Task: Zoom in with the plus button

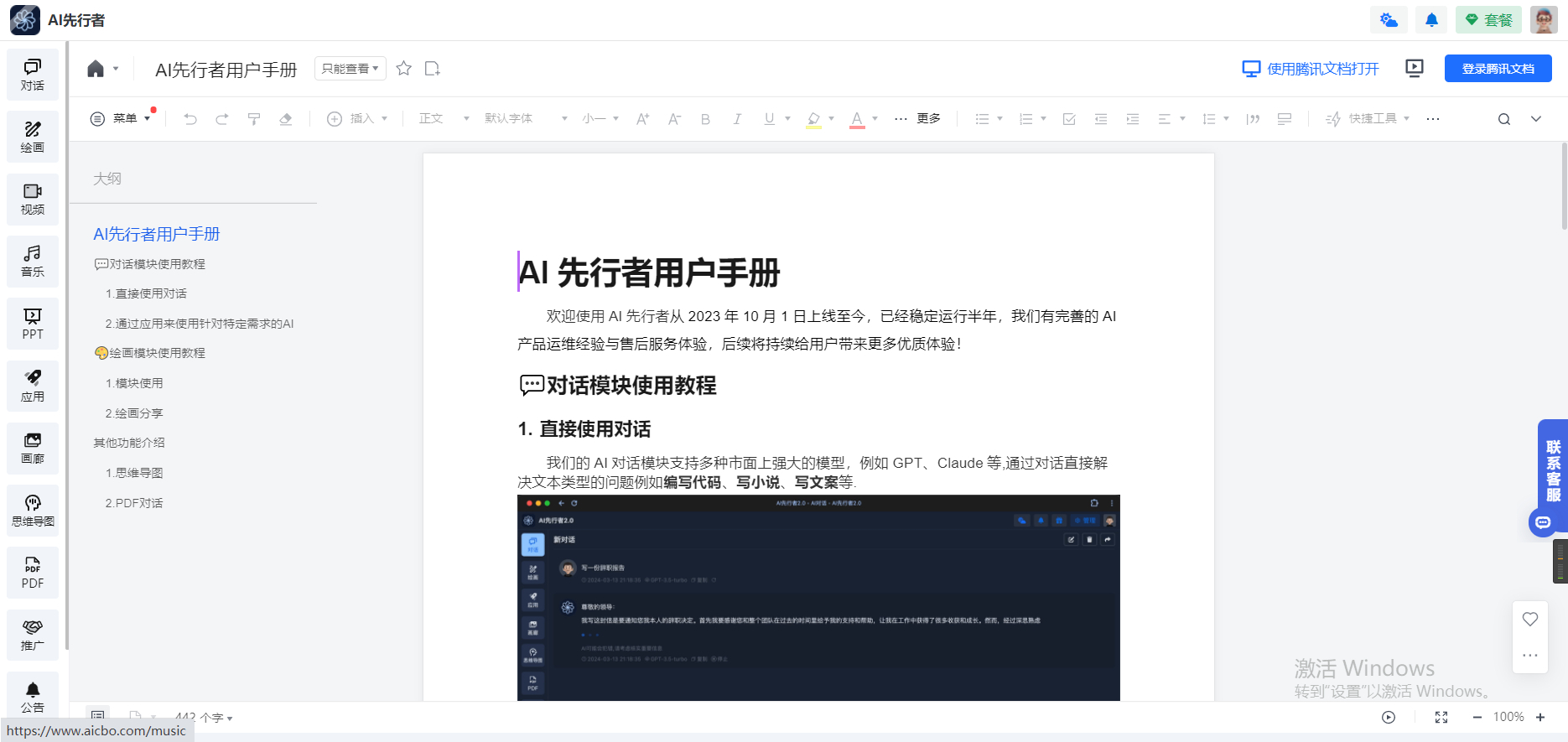Action: pos(1540,717)
